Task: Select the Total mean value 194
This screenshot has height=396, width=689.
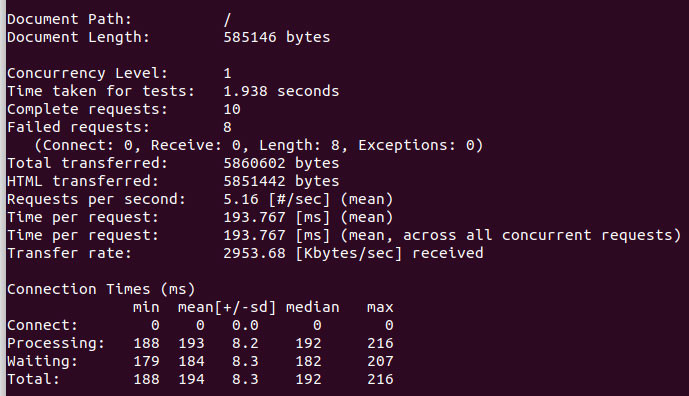Action: 191,379
